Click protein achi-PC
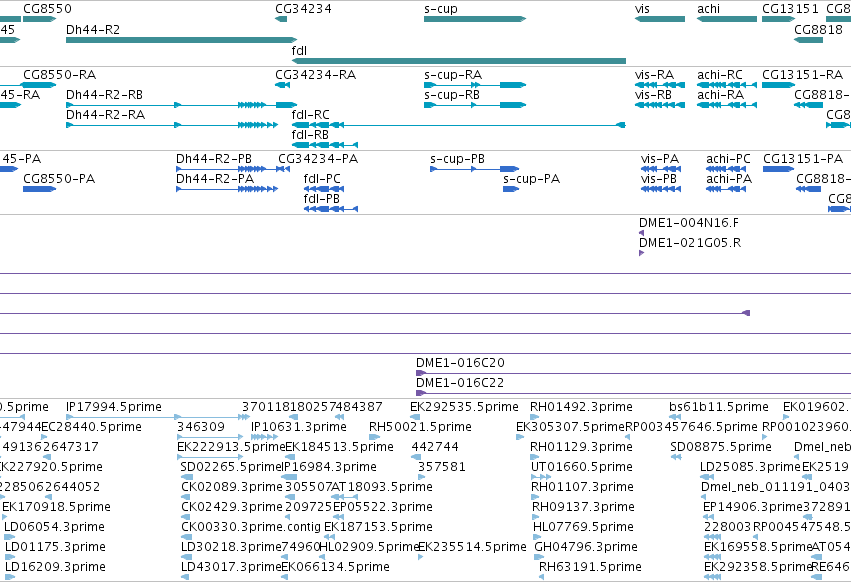This screenshot has width=851, height=582. tap(728, 159)
